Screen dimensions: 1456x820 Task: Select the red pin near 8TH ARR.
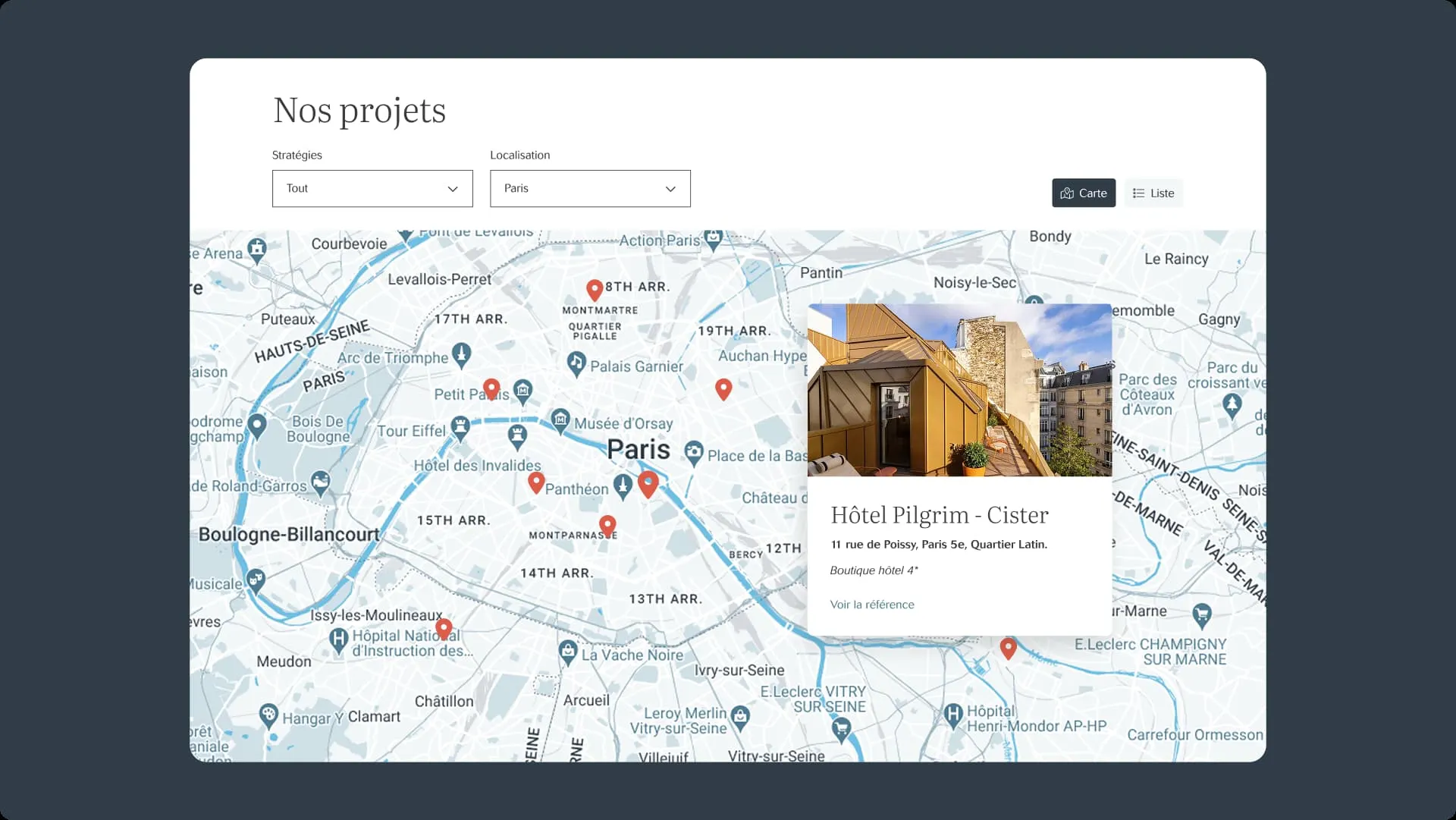coord(595,290)
